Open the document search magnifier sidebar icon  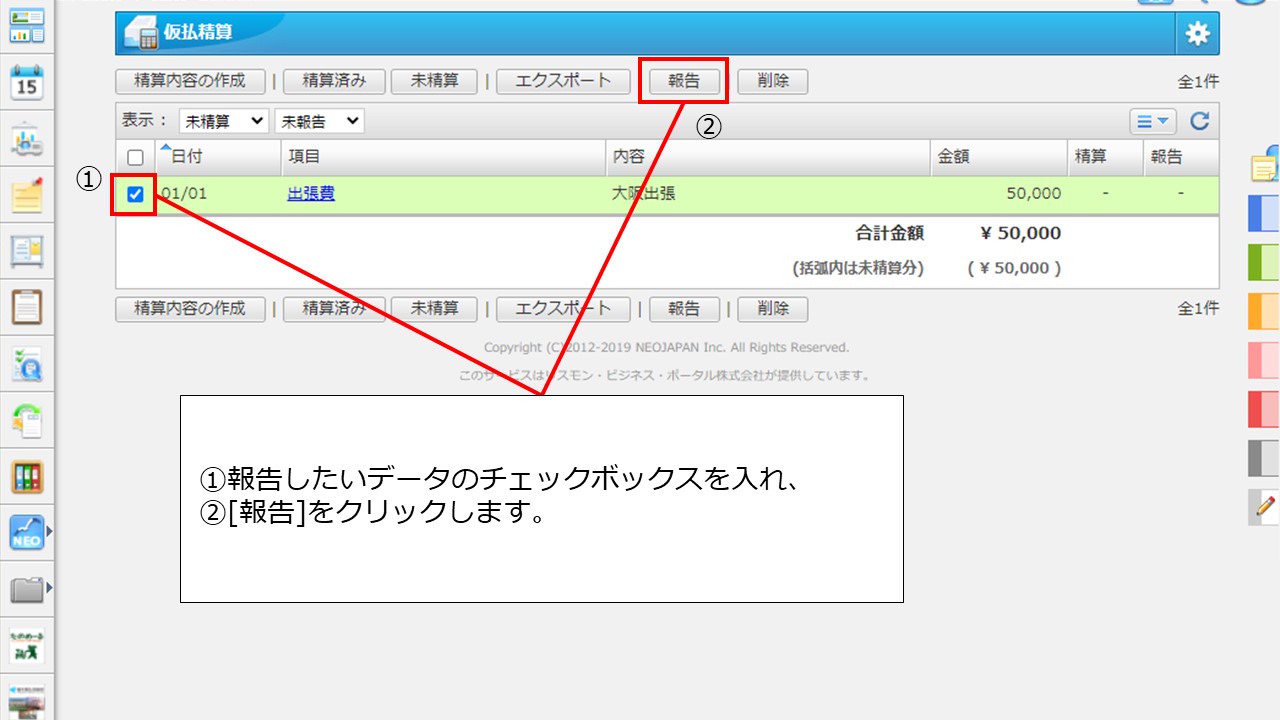tap(27, 364)
